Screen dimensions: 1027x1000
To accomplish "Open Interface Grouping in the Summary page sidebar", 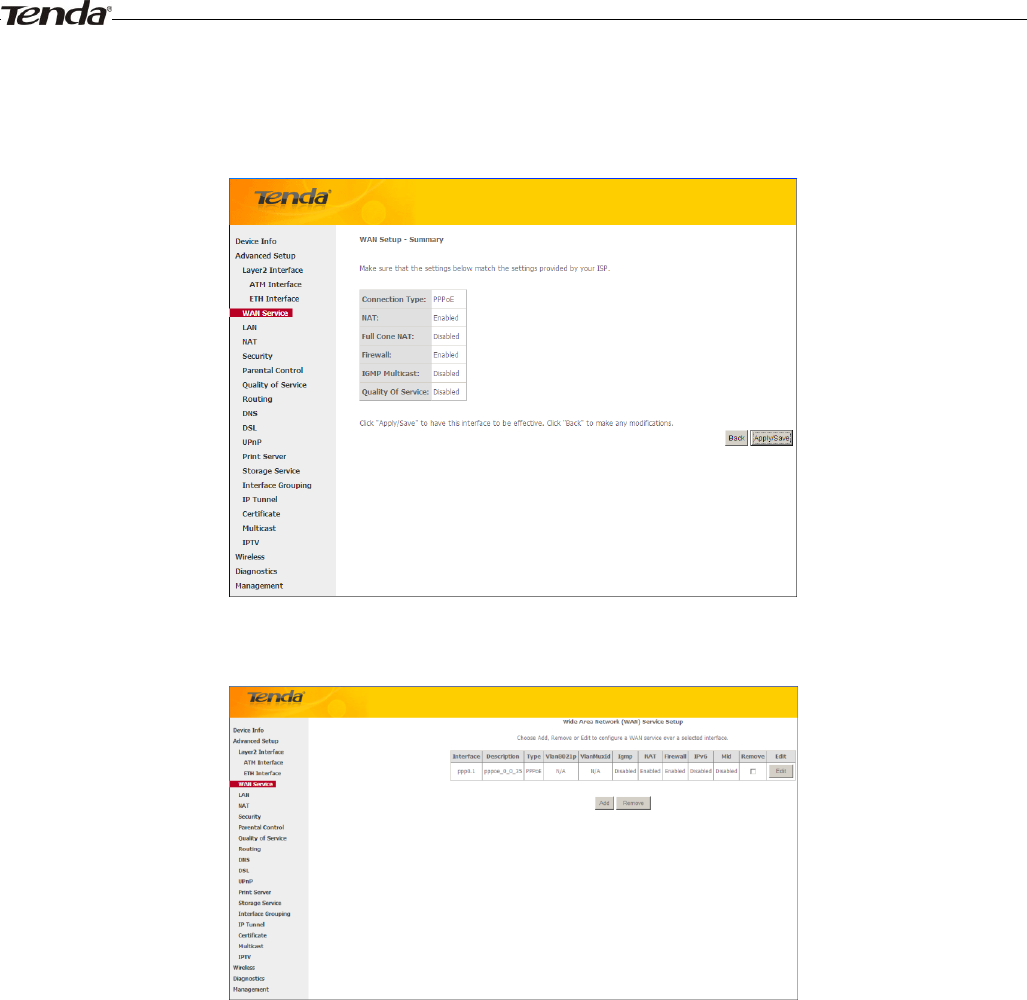I will coord(277,485).
